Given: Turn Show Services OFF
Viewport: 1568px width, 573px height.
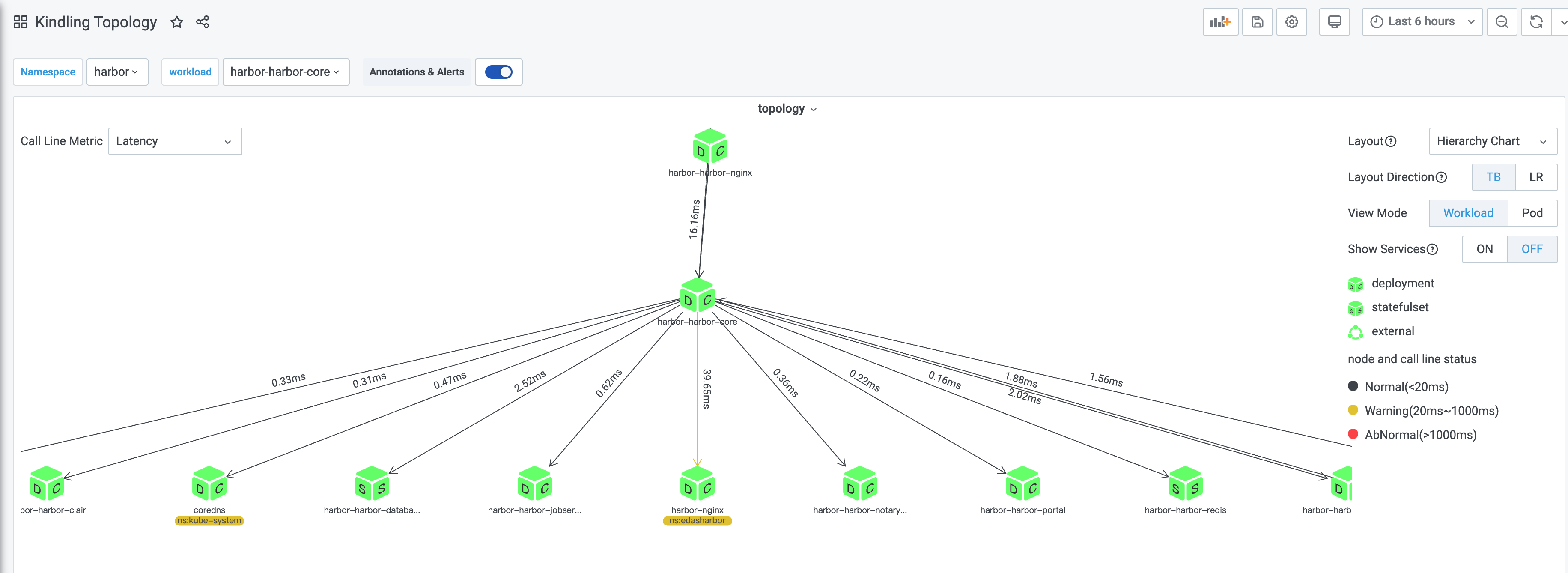Looking at the screenshot, I should (x=1532, y=249).
